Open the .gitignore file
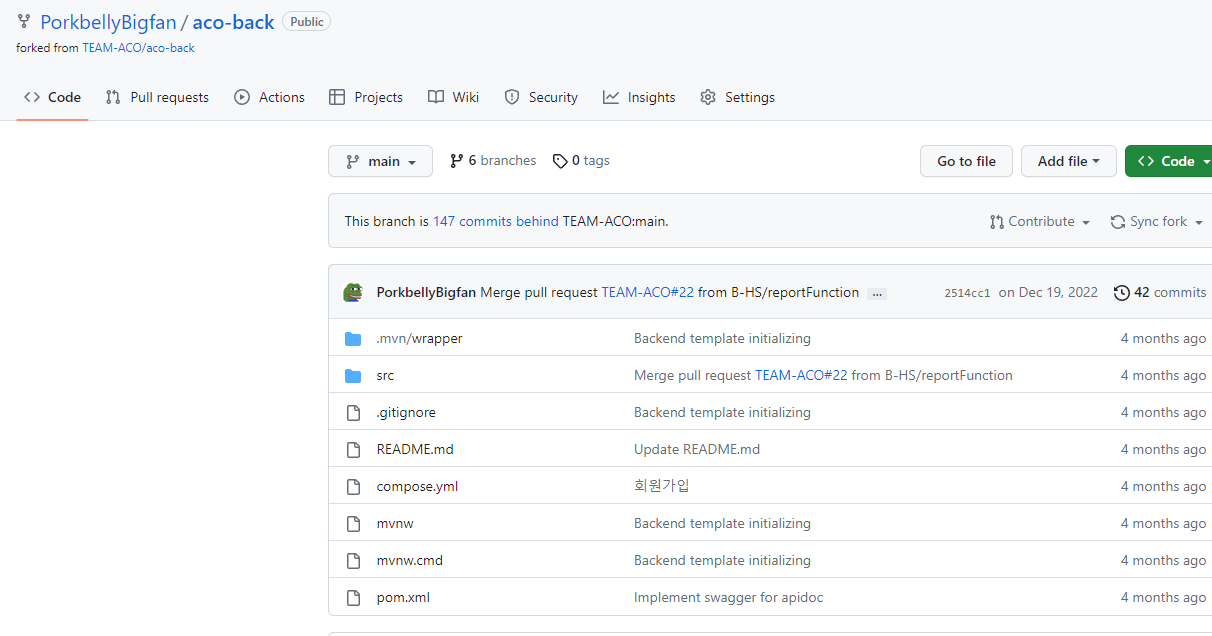The height and width of the screenshot is (636, 1212). [406, 413]
